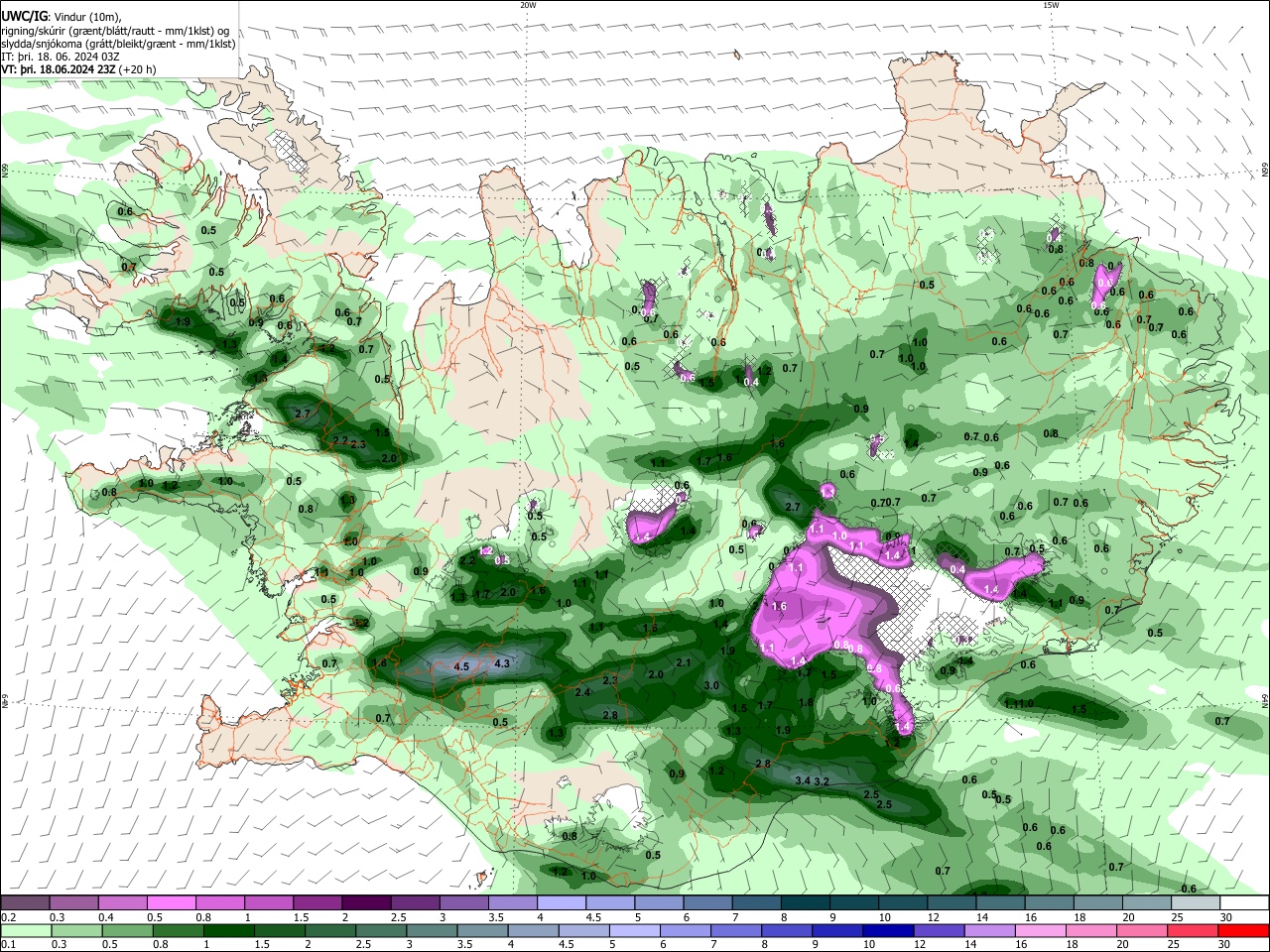Click the rotated 64N latitude label, right edge

1265,700
